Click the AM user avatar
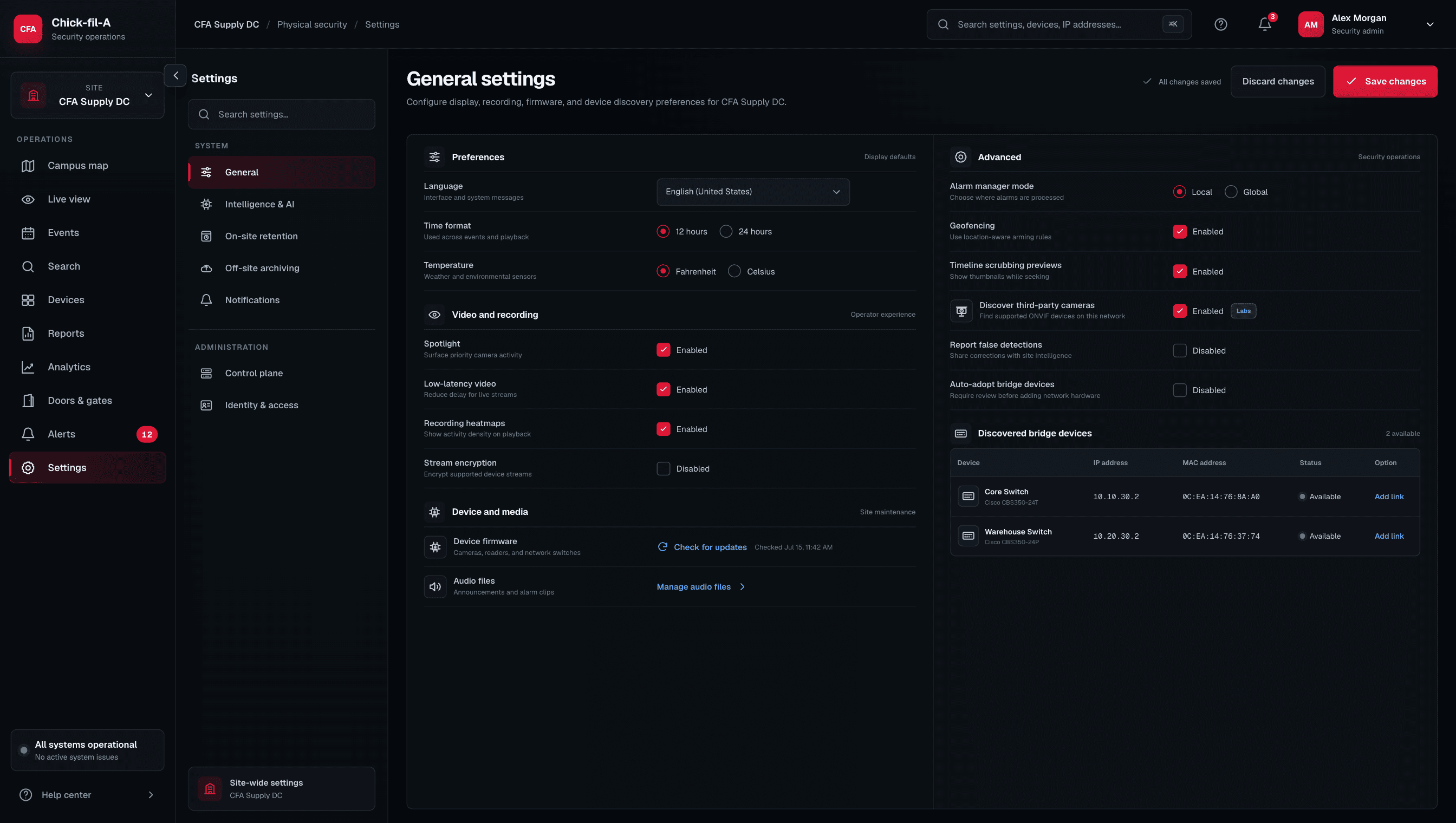1456x823 pixels. click(1311, 24)
